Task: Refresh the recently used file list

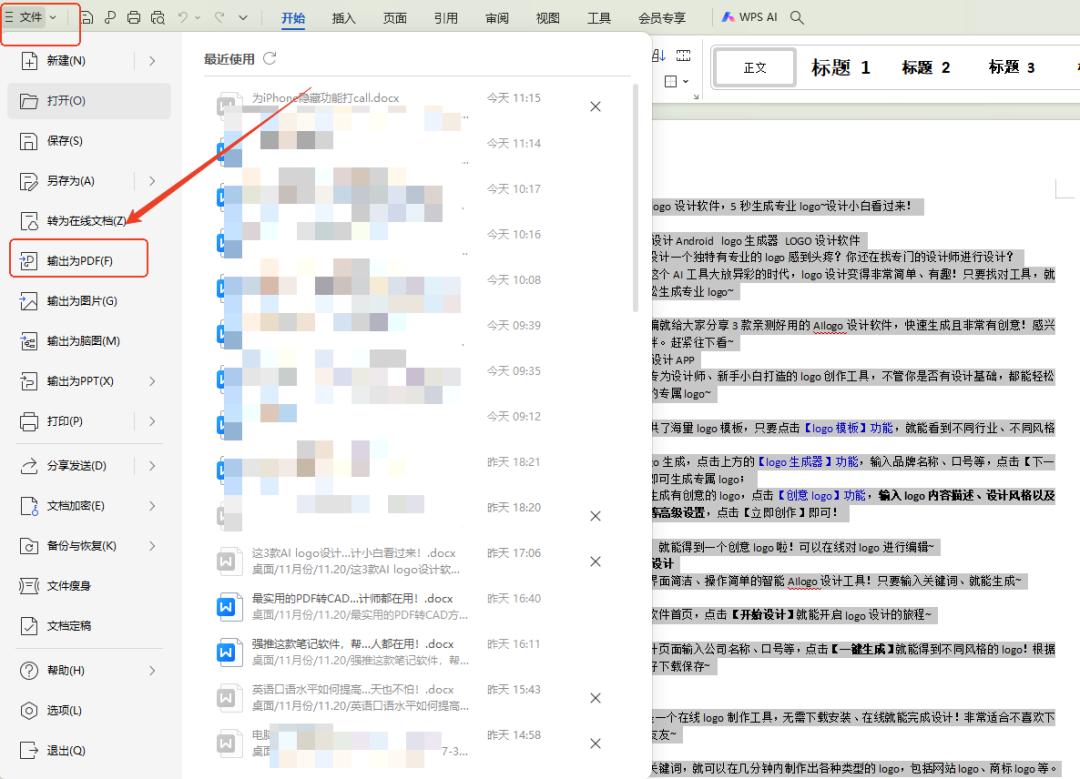Action: click(270, 59)
